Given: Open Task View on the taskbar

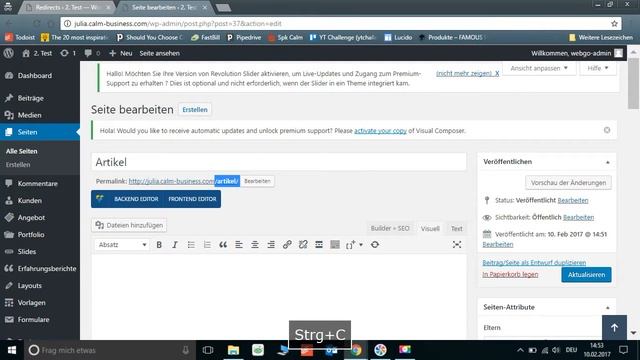Looking at the screenshot, I should coord(208,350).
